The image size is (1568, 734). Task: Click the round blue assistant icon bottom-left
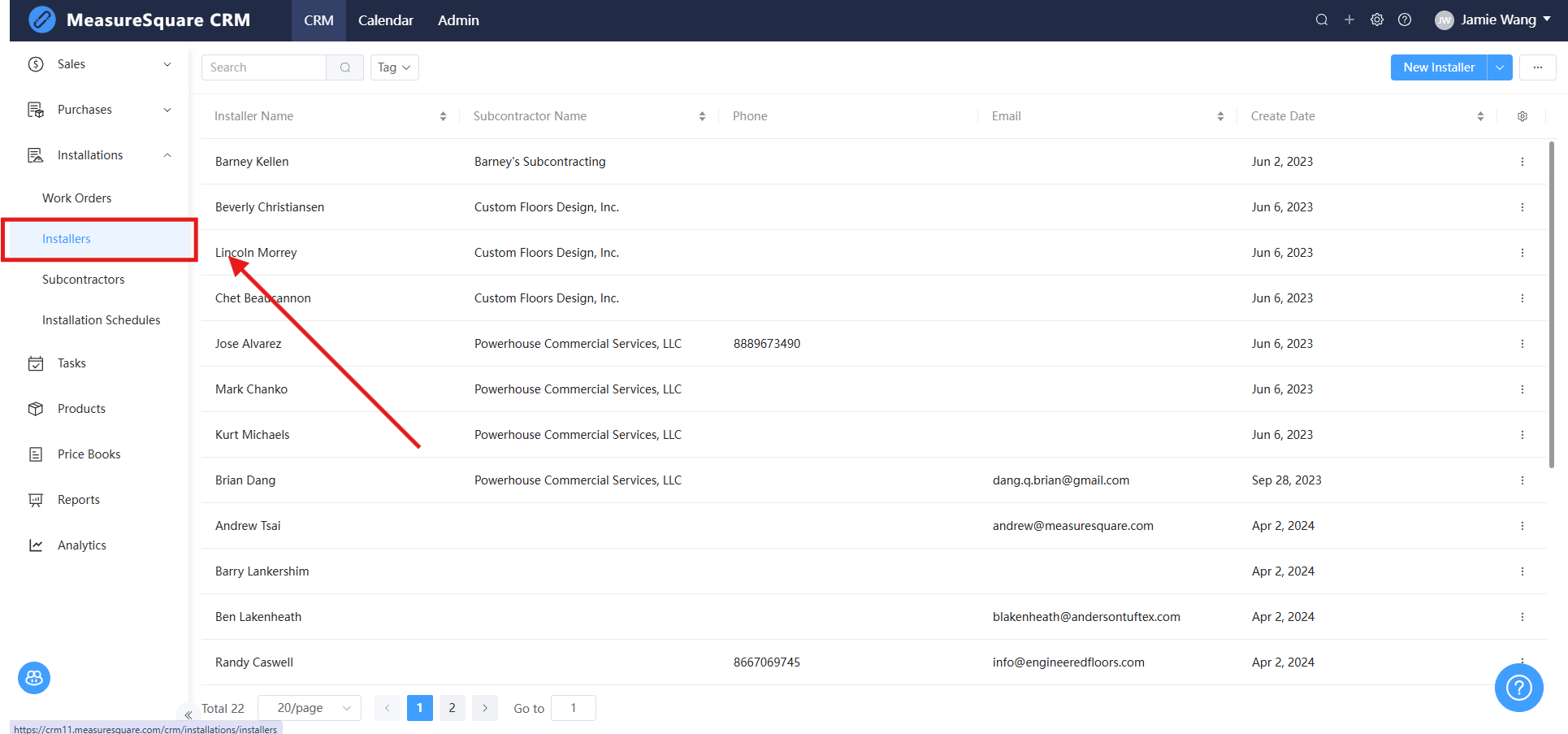pos(34,678)
